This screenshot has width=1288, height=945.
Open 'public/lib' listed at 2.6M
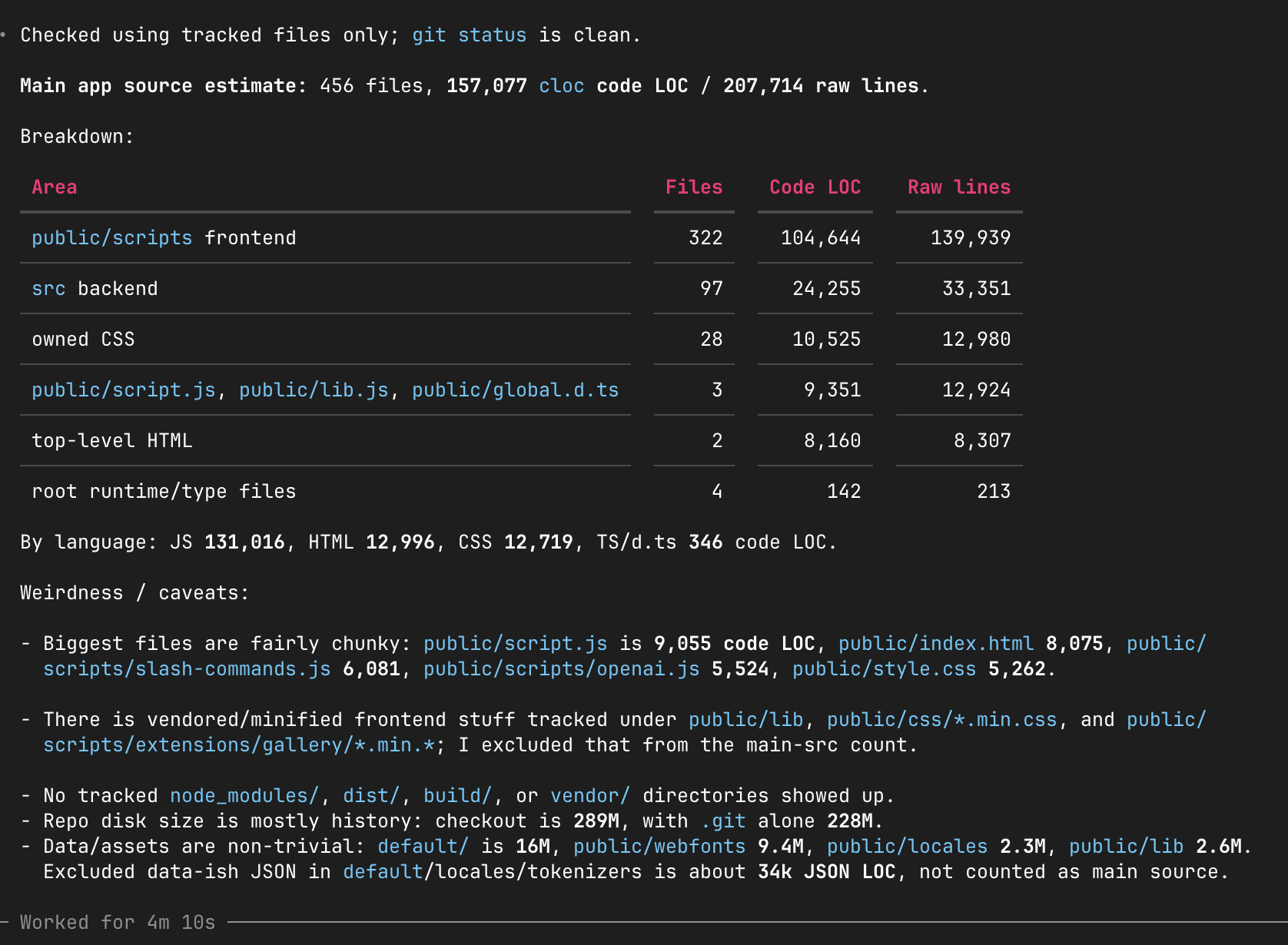tap(1127, 847)
